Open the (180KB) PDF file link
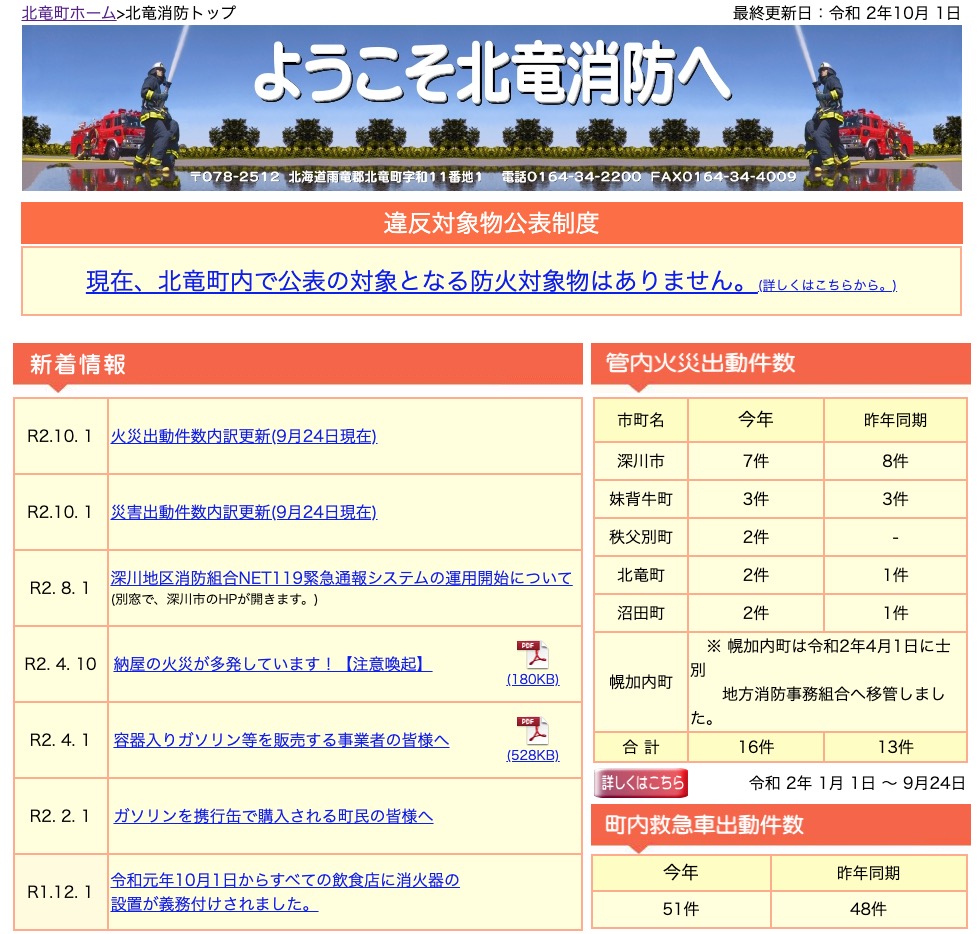The height and width of the screenshot is (934, 980). (x=533, y=679)
